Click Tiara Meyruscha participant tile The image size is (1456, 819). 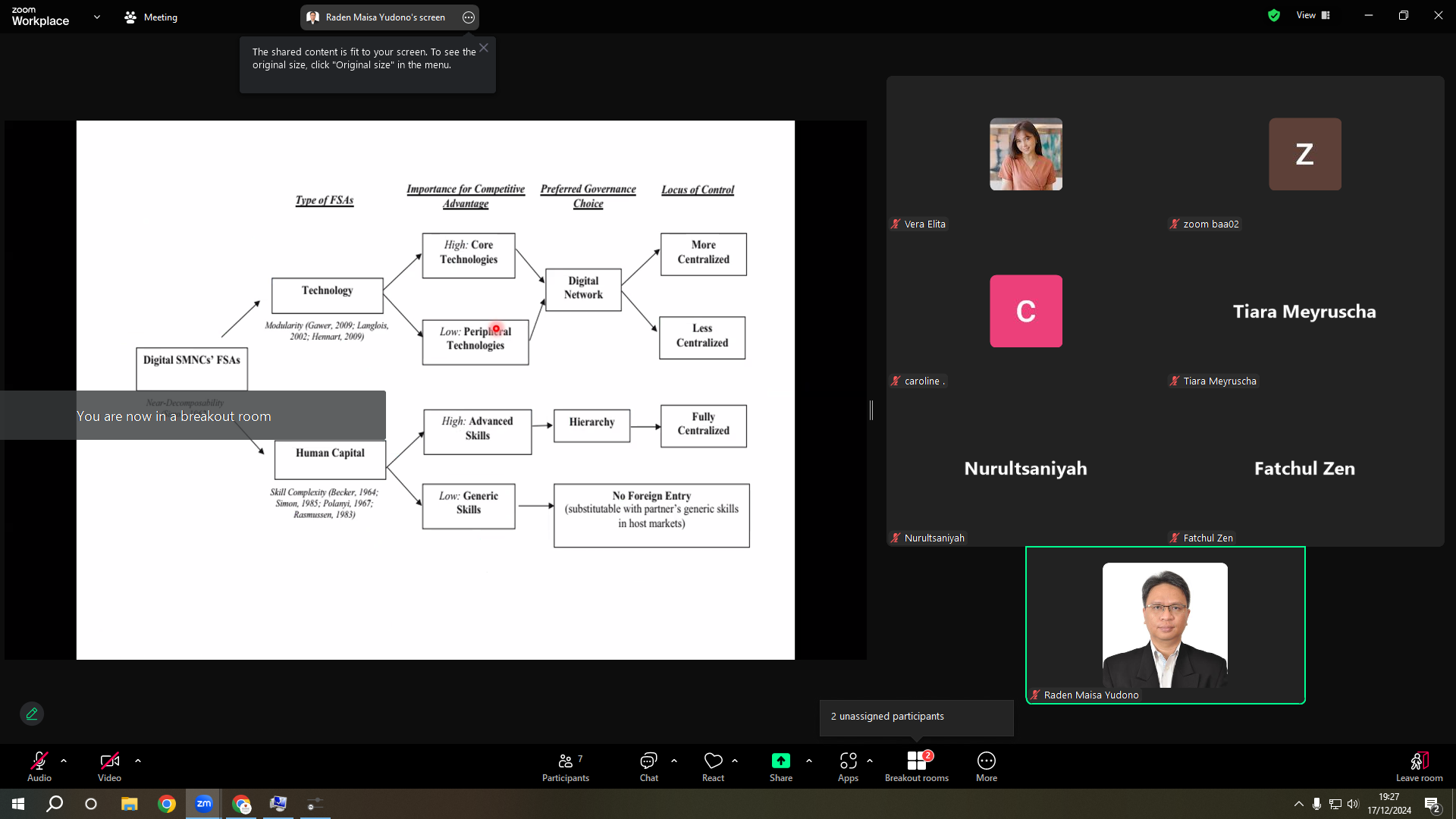[1304, 311]
